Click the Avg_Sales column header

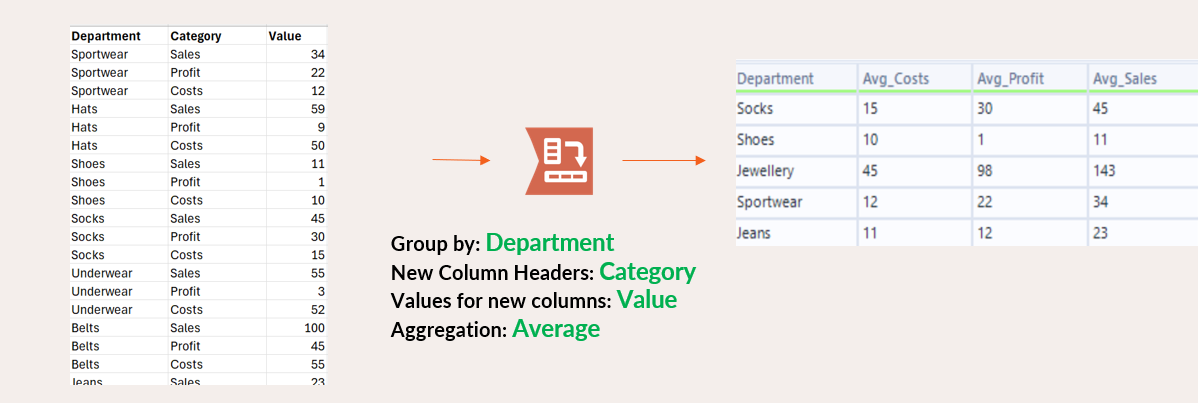click(1125, 78)
